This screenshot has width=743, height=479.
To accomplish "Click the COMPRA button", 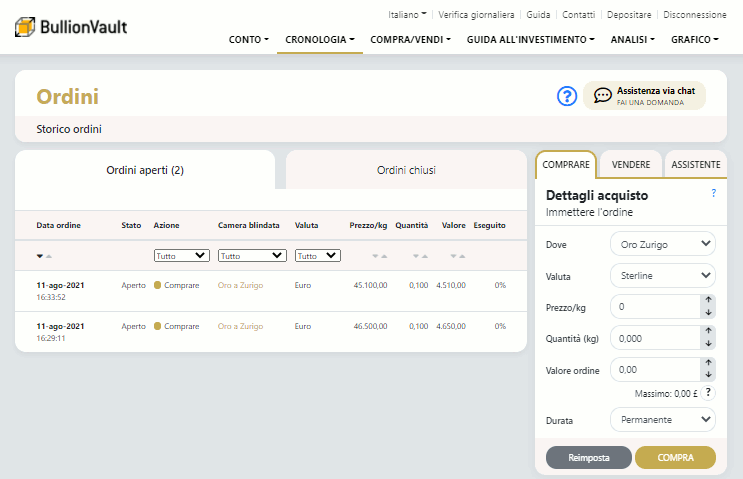I will [x=675, y=458].
